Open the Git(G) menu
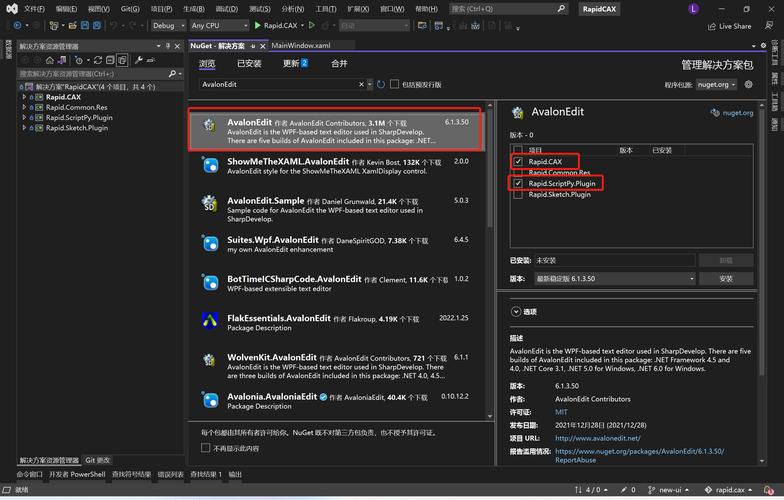Viewport: 784px width, 500px height. [x=130, y=9]
